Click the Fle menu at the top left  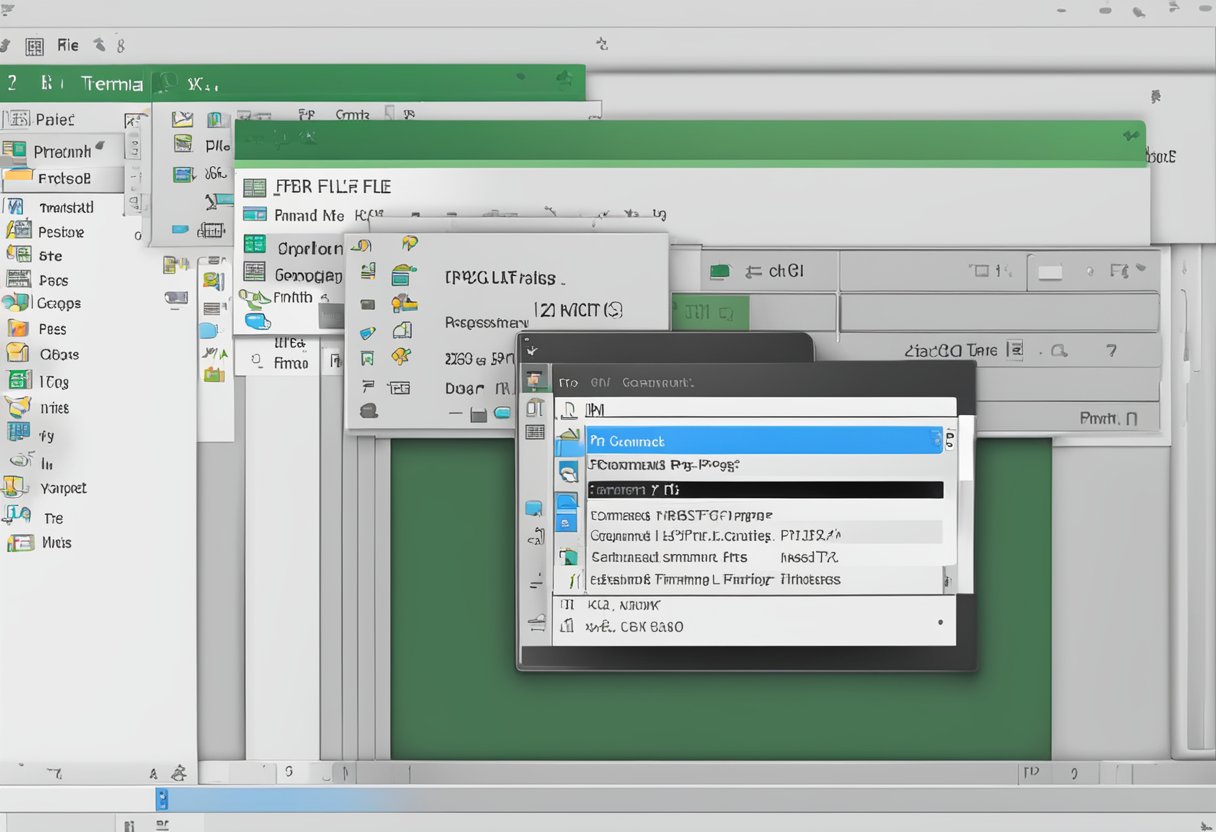pyautogui.click(x=67, y=45)
